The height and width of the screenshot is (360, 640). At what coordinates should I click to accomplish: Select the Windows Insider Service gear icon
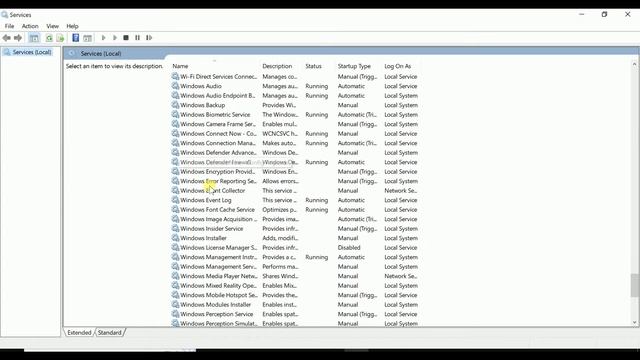[x=176, y=229]
